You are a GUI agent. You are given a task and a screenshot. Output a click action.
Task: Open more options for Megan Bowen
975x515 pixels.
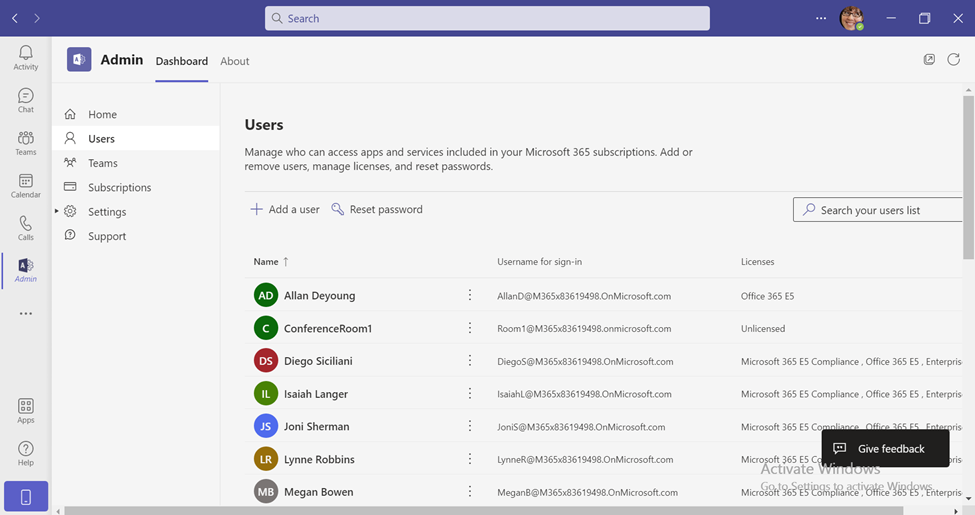pos(469,491)
